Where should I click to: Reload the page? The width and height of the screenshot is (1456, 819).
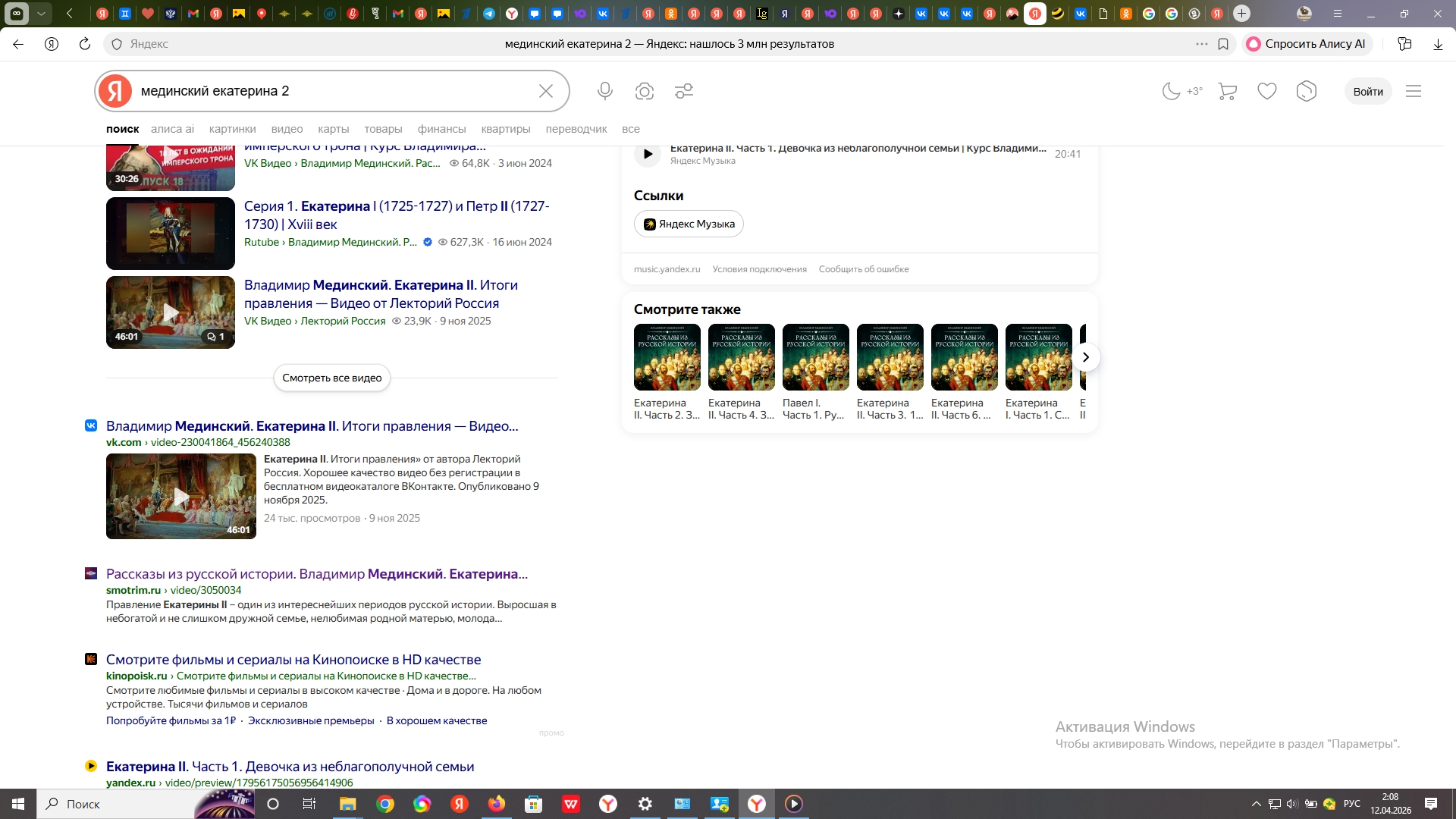point(85,44)
